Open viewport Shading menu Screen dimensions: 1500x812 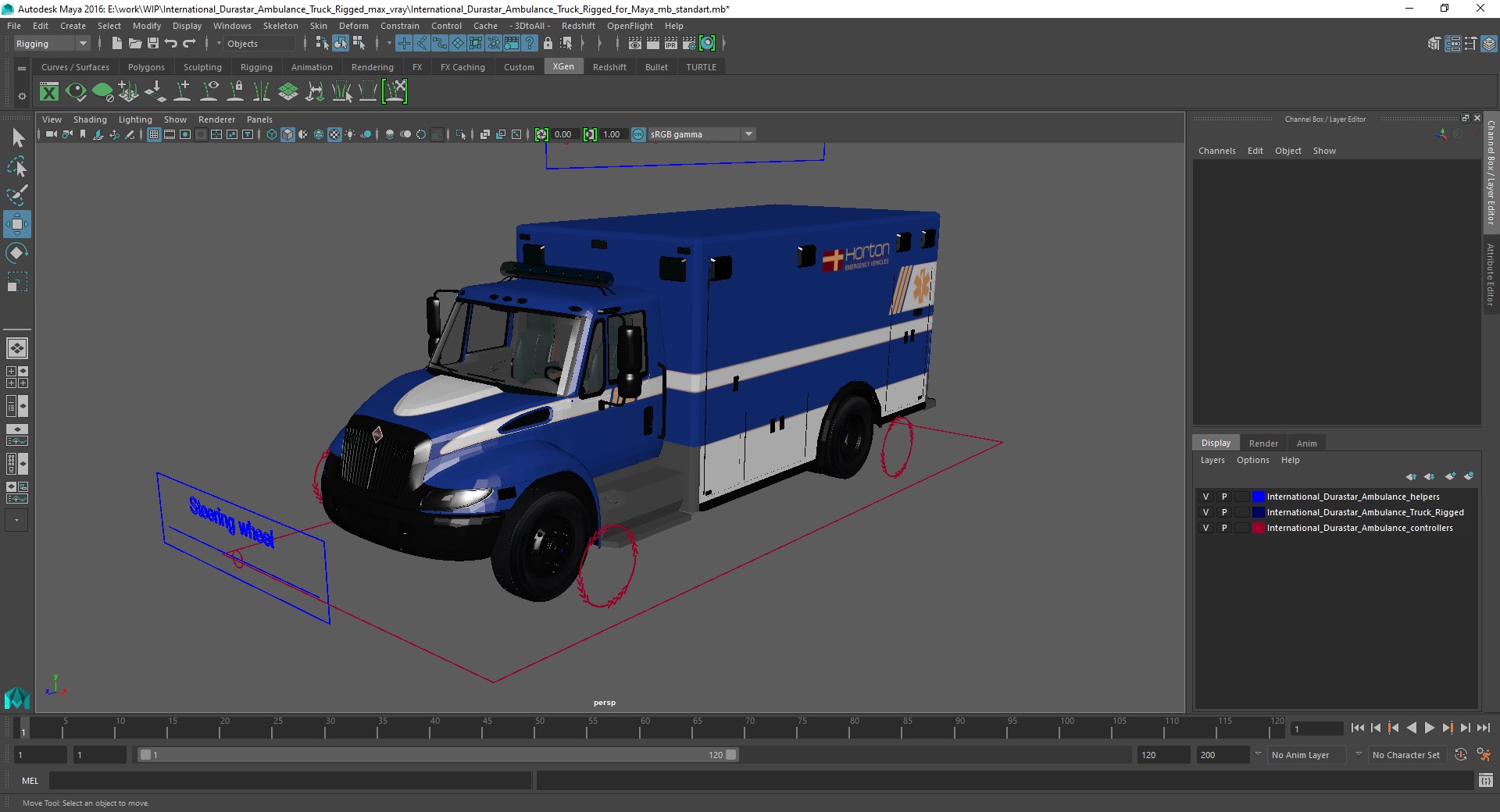tap(90, 119)
